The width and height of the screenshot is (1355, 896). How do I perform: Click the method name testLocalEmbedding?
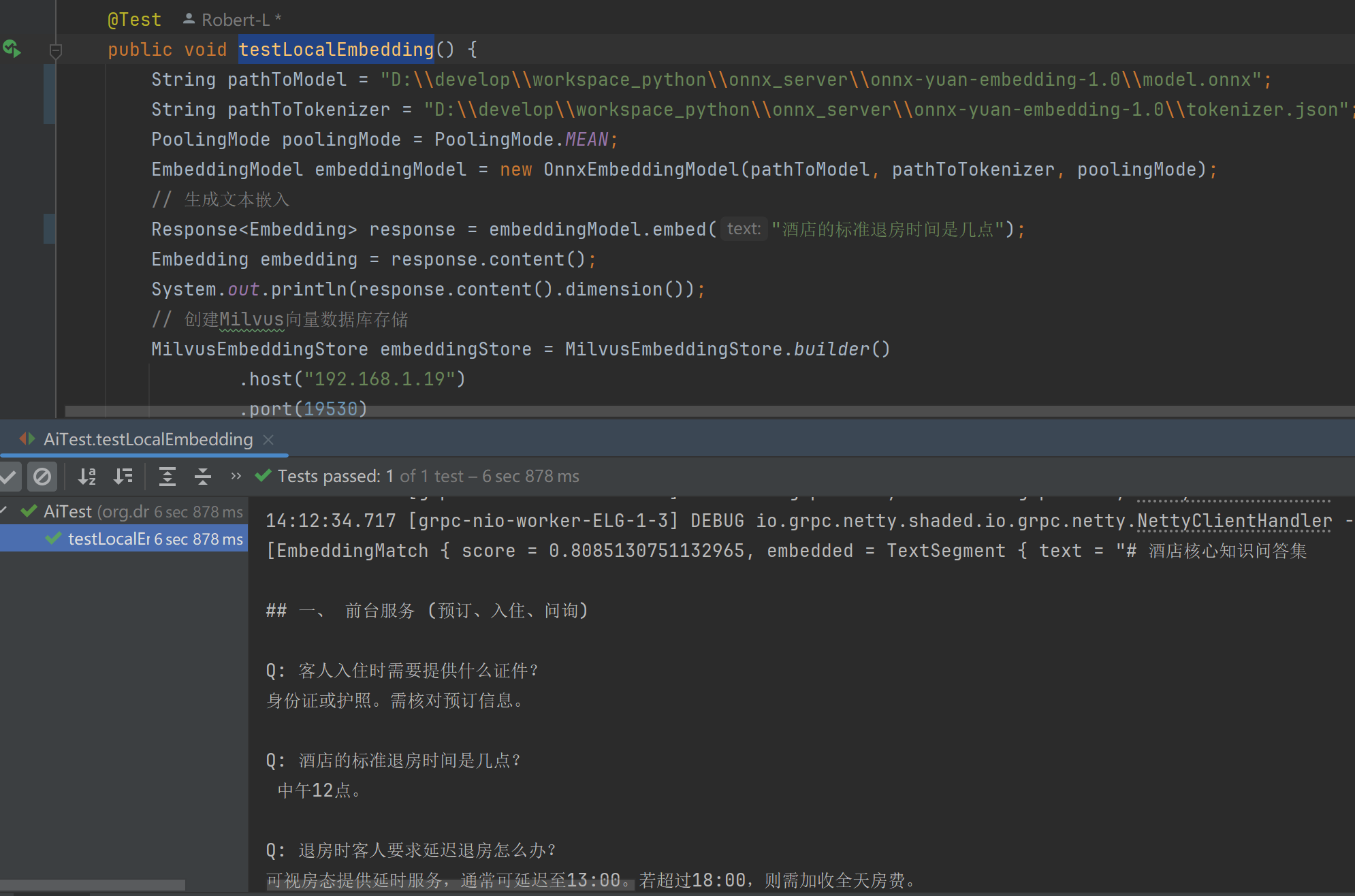pyautogui.click(x=336, y=50)
